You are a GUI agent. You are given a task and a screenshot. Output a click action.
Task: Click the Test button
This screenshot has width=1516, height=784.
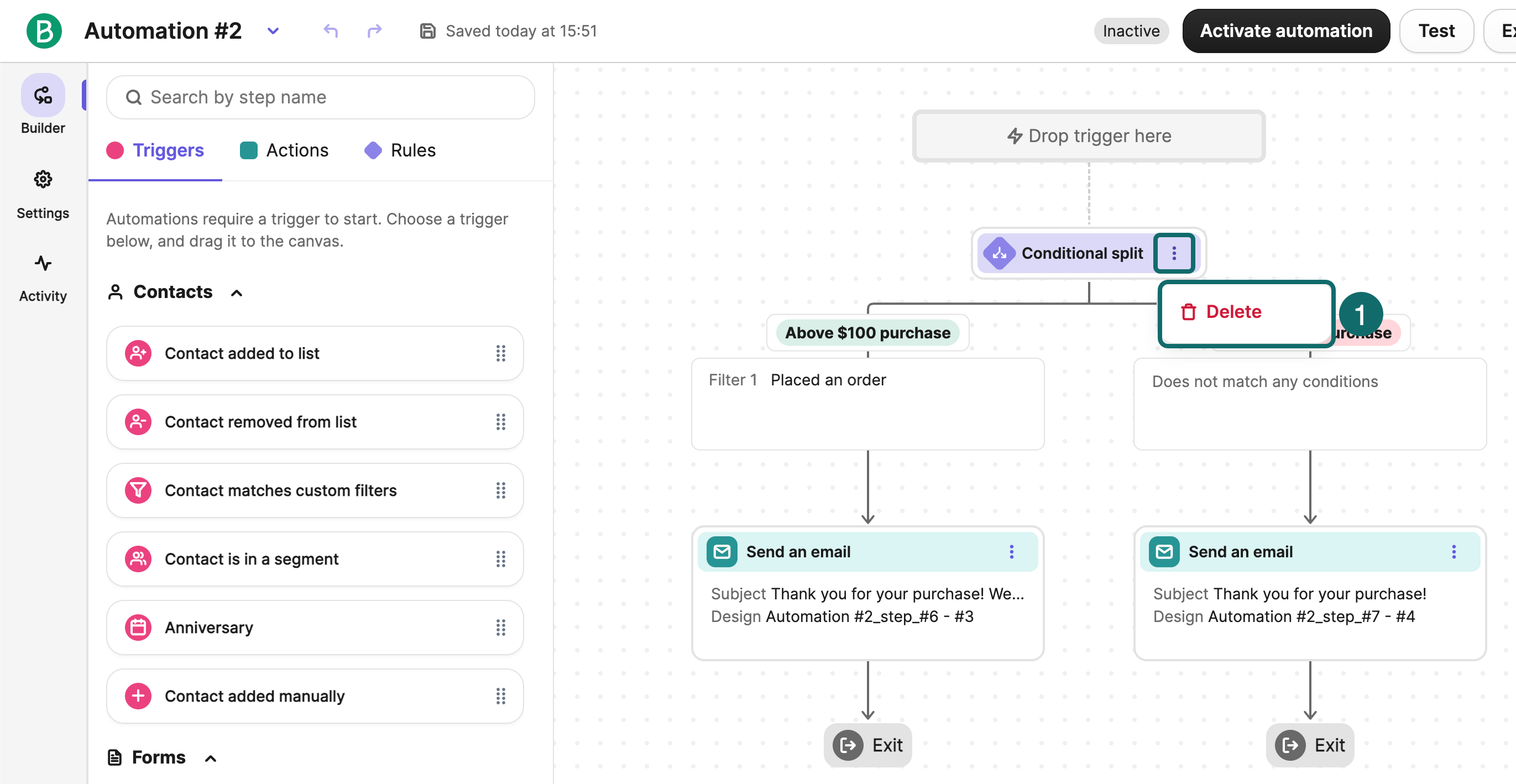(x=1436, y=30)
